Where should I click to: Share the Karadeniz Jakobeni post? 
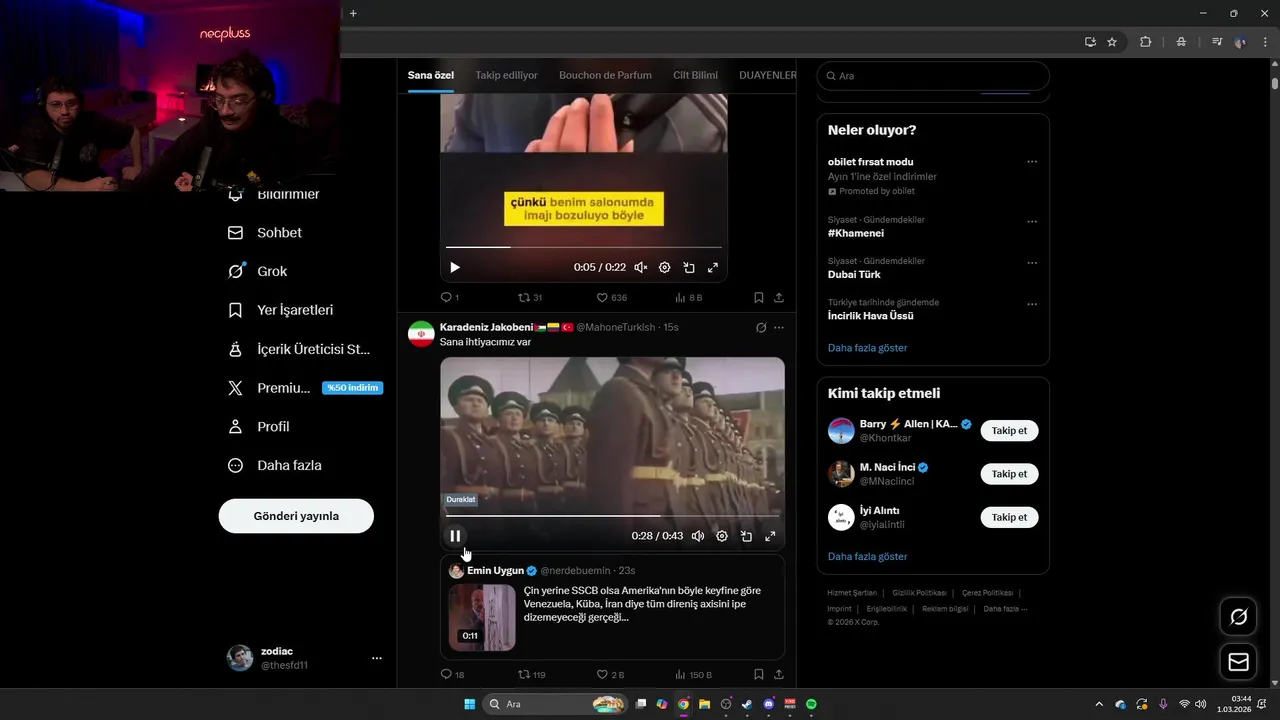[779, 675]
